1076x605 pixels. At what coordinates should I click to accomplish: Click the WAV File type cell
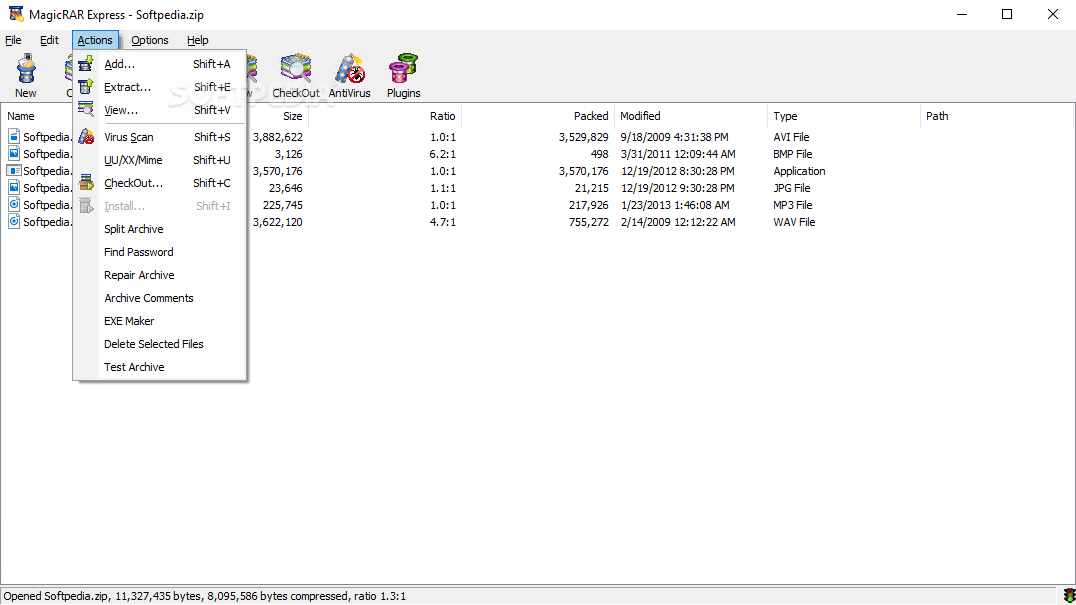[794, 222]
